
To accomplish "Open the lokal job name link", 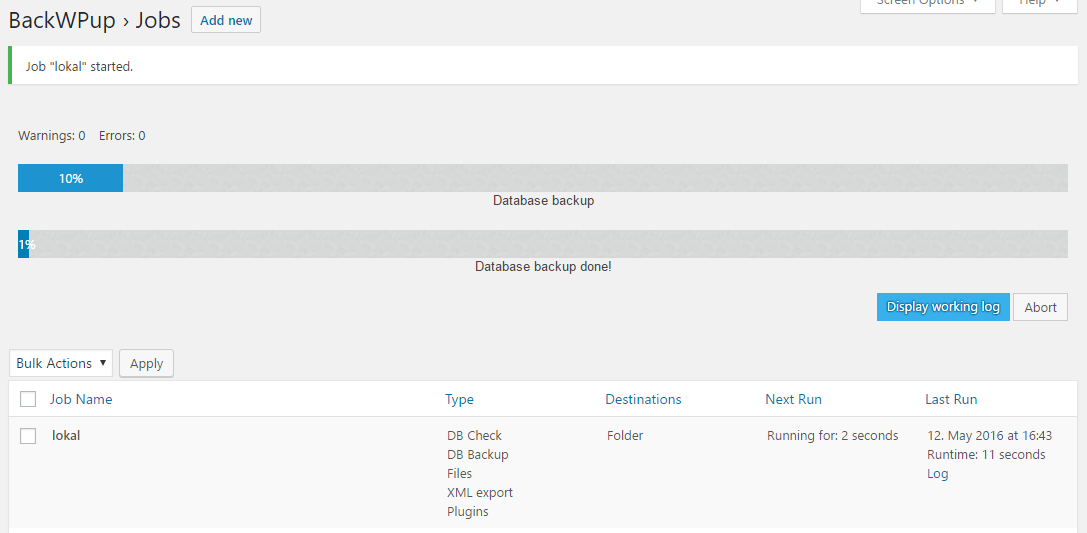I will pos(66,436).
